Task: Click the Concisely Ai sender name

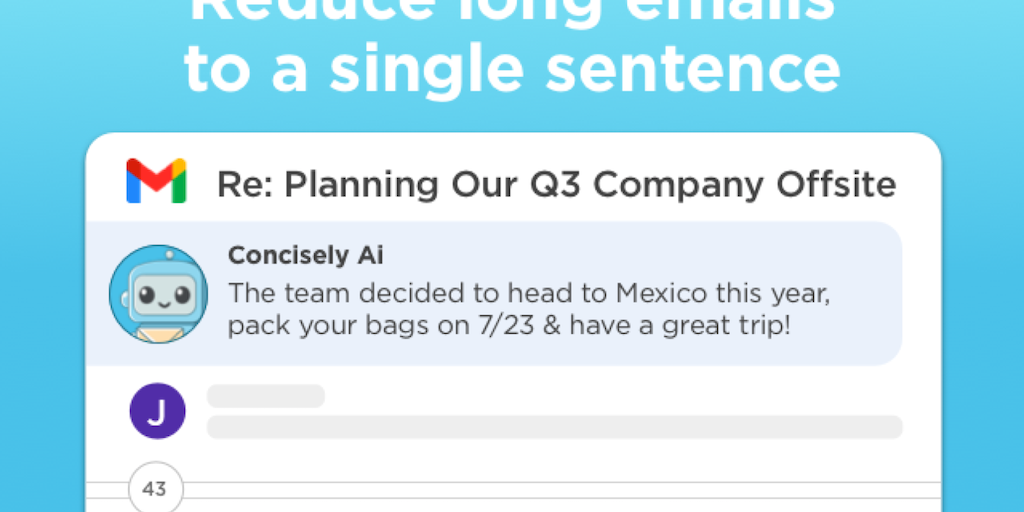Action: click(305, 256)
